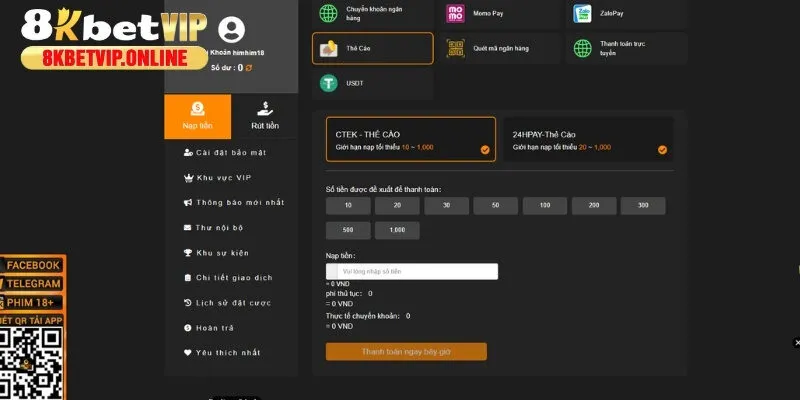Choose the ZaloPay payment icon
Viewport: 800px width, 400px height.
[x=583, y=14]
